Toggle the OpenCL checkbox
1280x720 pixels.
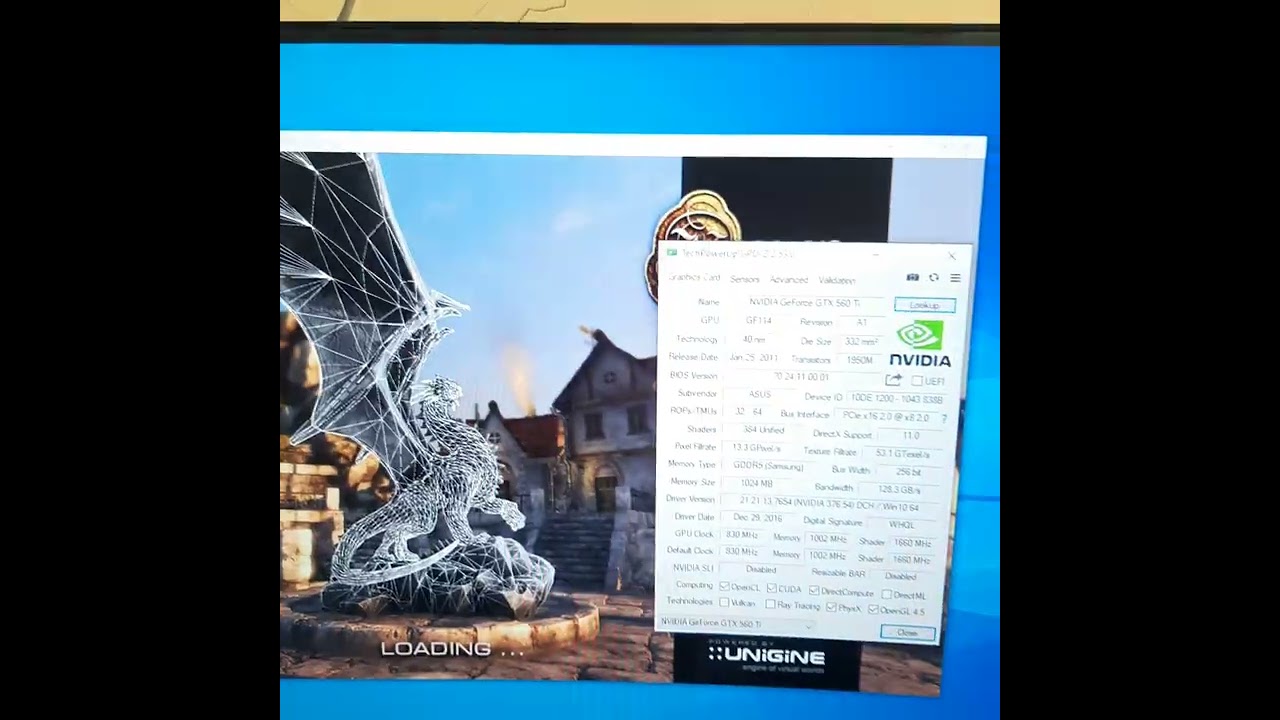pyautogui.click(x=724, y=586)
